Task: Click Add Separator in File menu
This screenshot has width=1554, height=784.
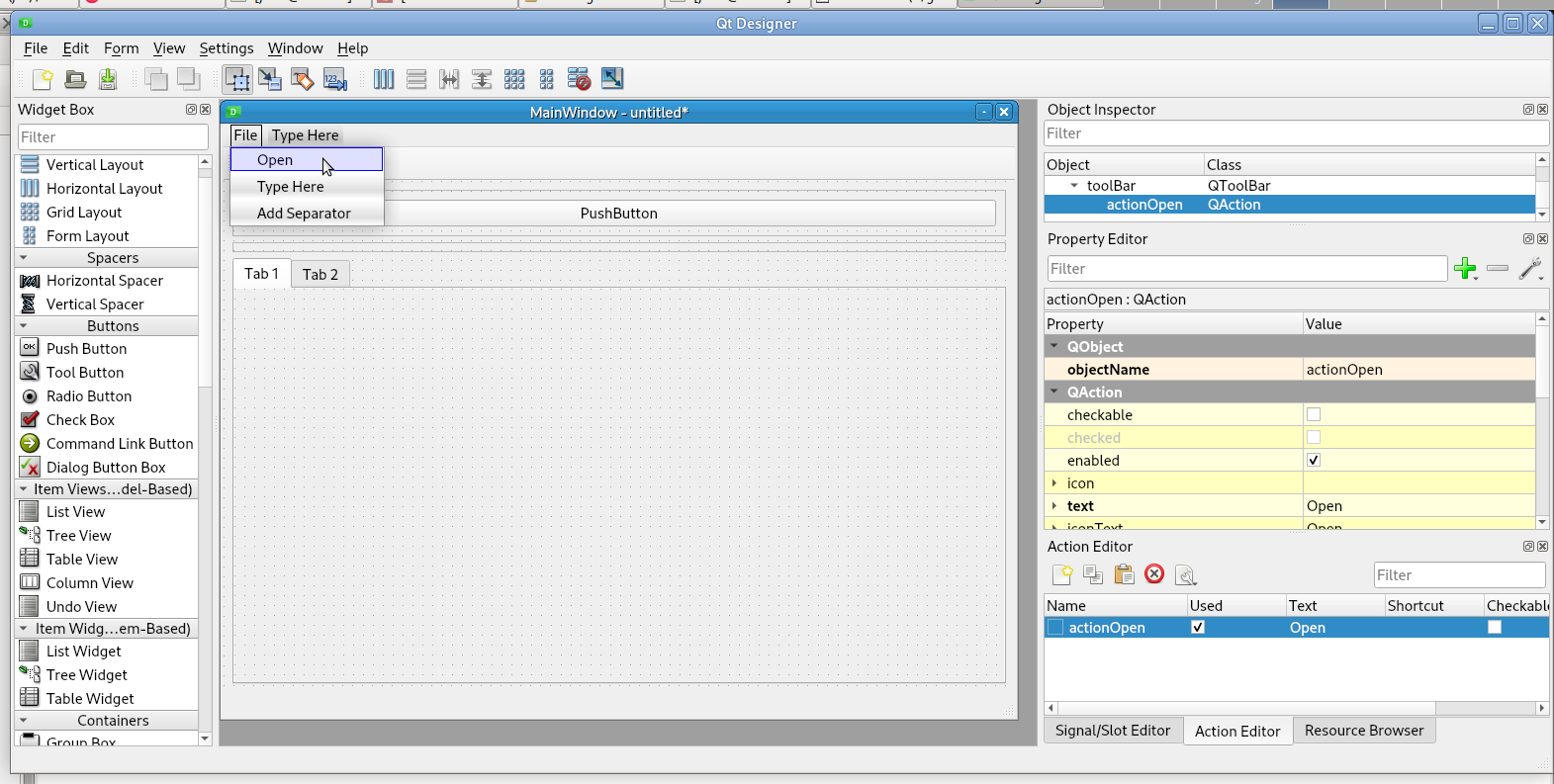Action: coord(304,214)
